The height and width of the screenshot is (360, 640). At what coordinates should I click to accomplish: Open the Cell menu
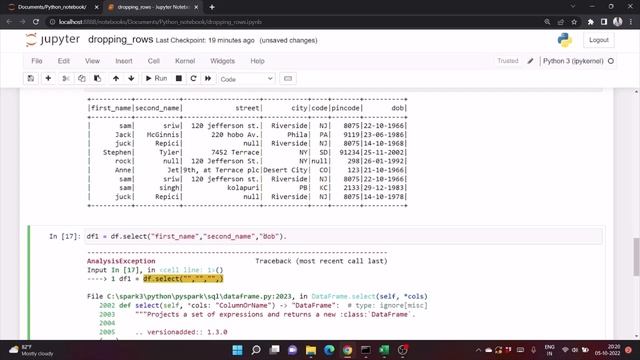[x=153, y=61]
